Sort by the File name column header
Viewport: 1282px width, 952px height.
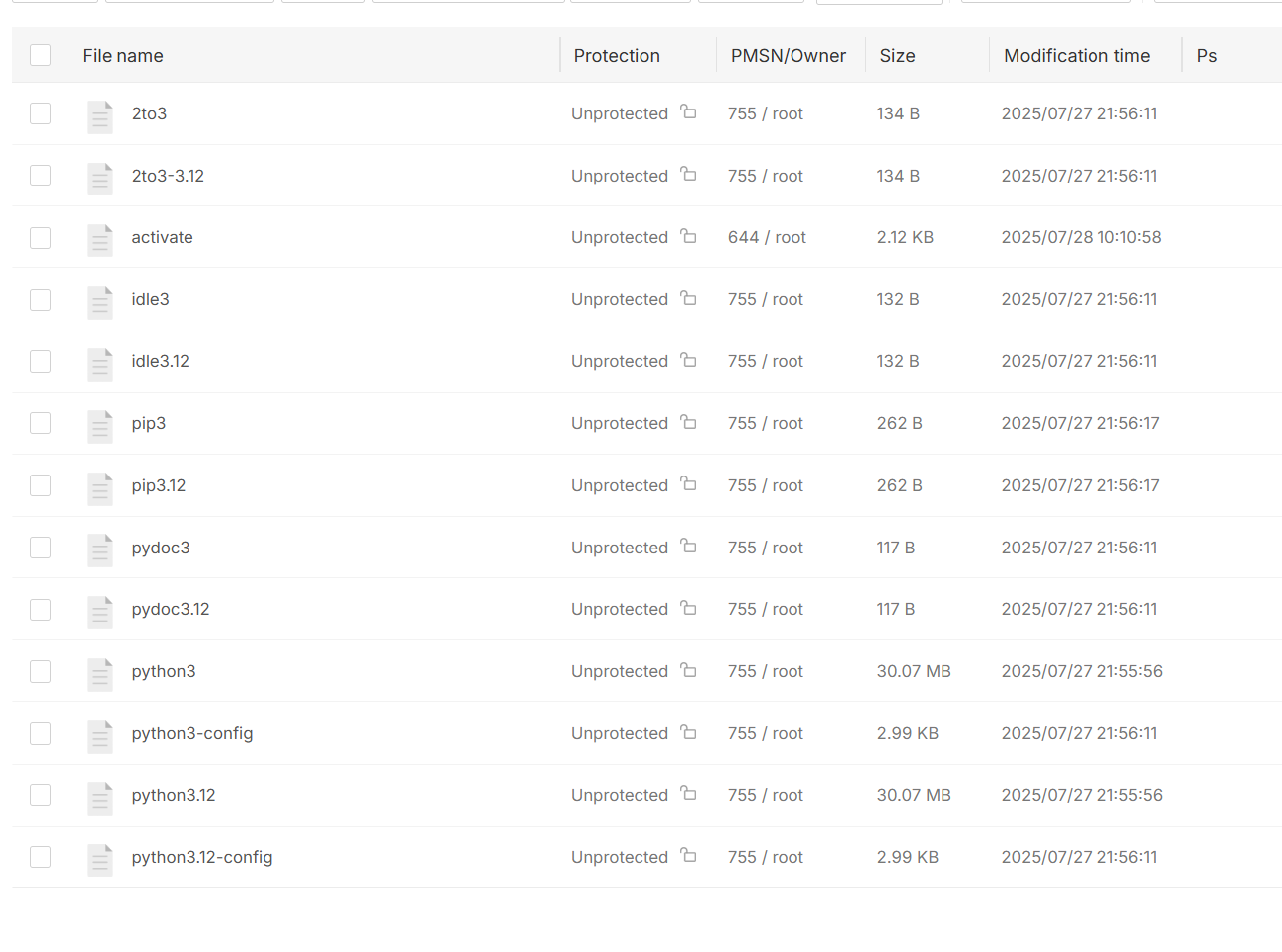click(122, 56)
